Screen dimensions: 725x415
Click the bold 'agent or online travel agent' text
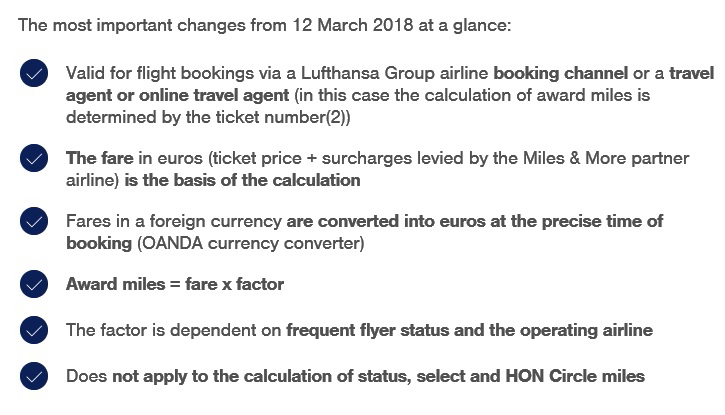click(x=178, y=96)
